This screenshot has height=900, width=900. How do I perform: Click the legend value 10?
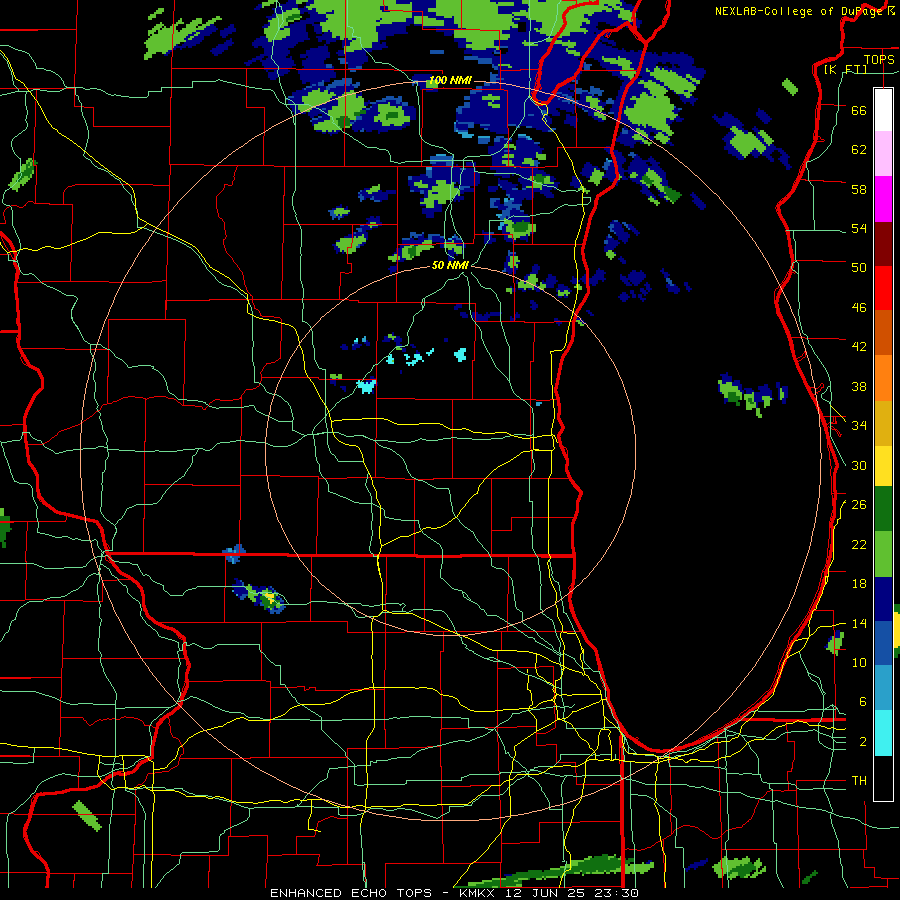pyautogui.click(x=859, y=662)
